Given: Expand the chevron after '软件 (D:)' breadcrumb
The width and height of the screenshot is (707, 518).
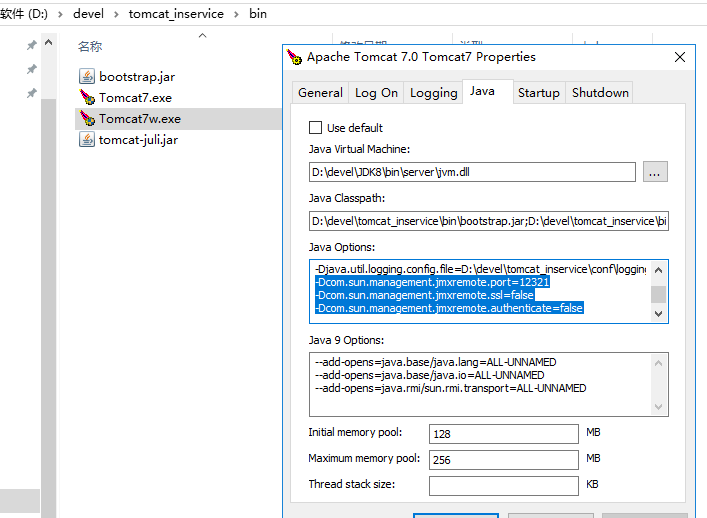Looking at the screenshot, I should coord(60,14).
